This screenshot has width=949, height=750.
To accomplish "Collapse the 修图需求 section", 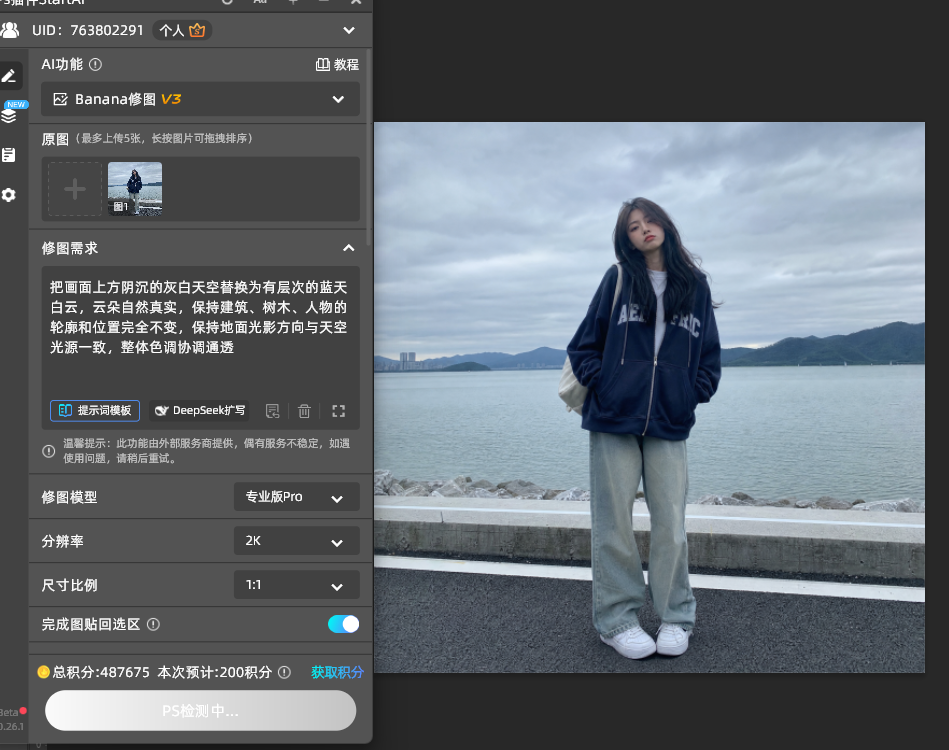I will click(x=349, y=248).
